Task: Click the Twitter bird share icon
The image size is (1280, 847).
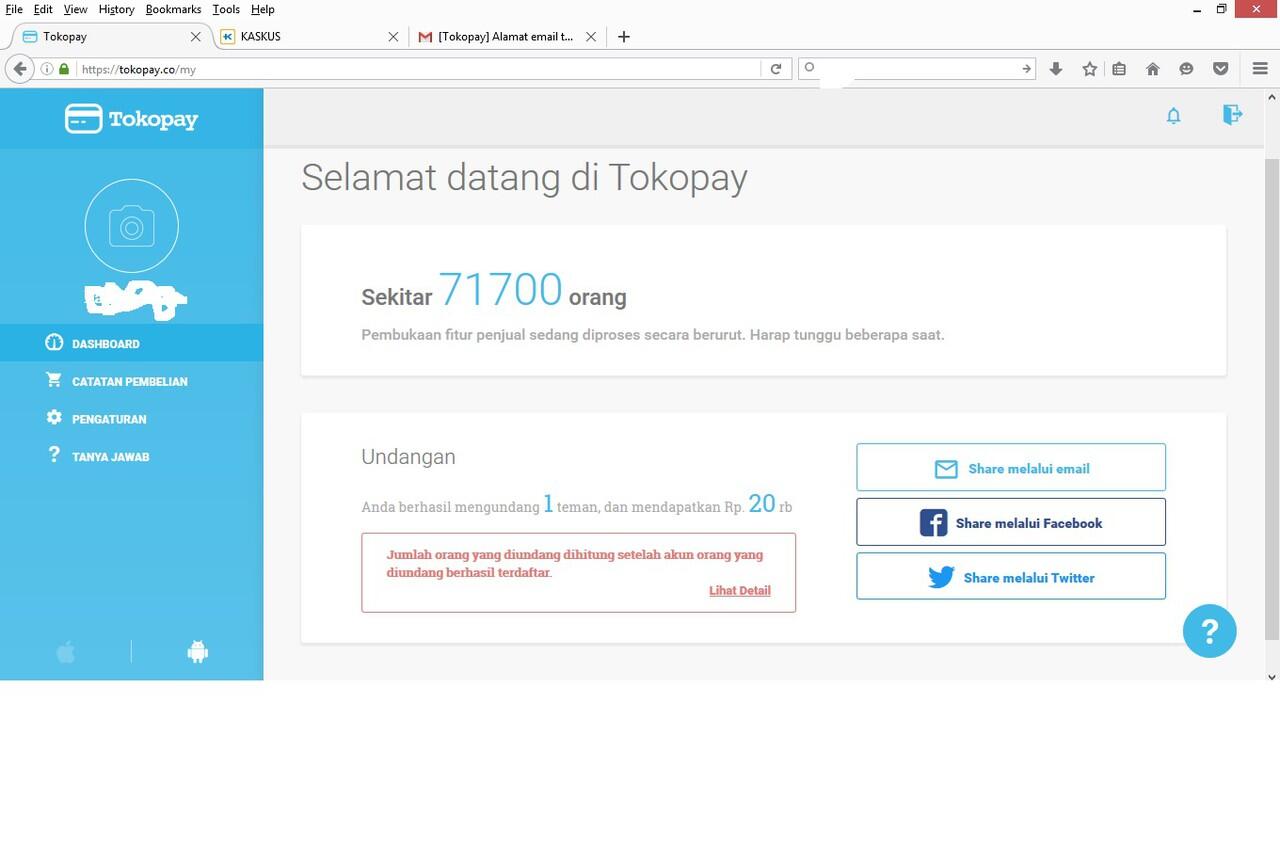Action: click(x=940, y=576)
